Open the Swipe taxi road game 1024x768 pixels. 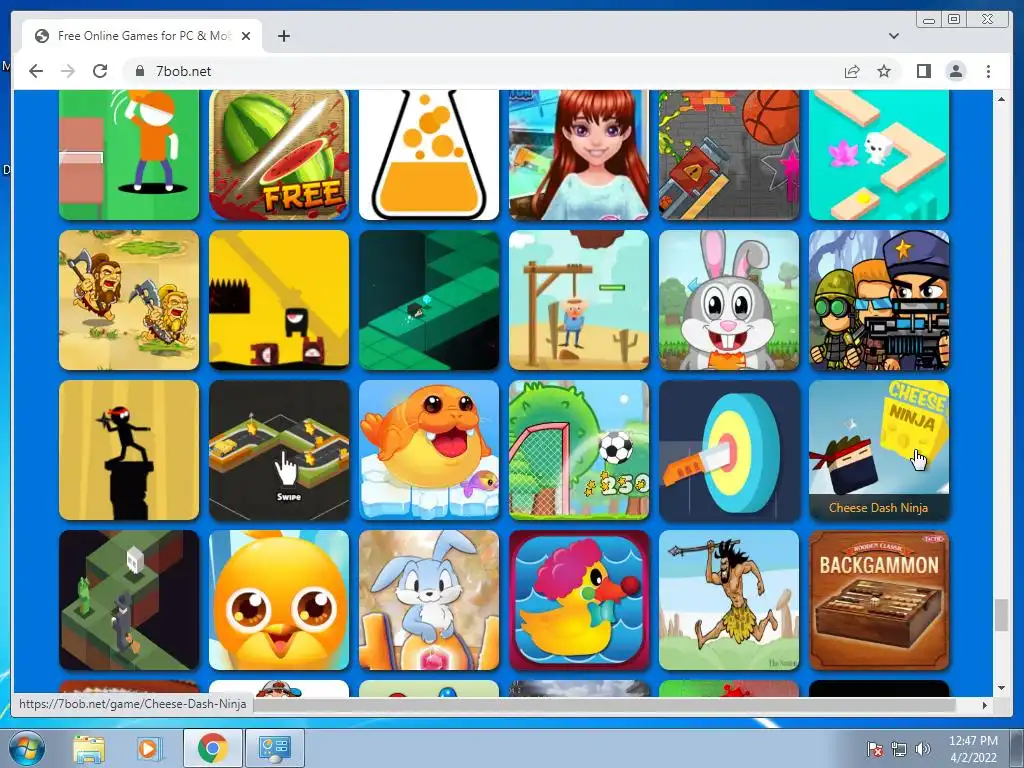(279, 450)
